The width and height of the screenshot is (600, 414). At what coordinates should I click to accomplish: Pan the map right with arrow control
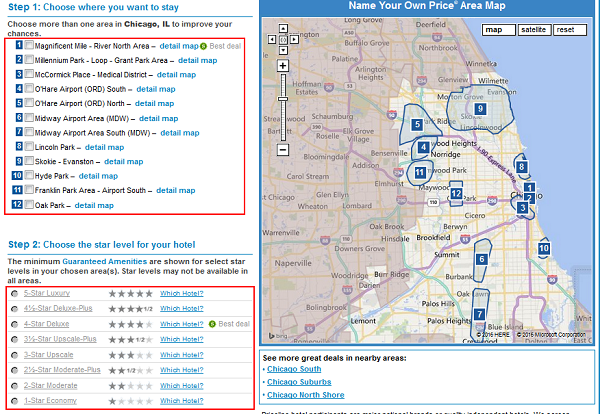point(294,39)
